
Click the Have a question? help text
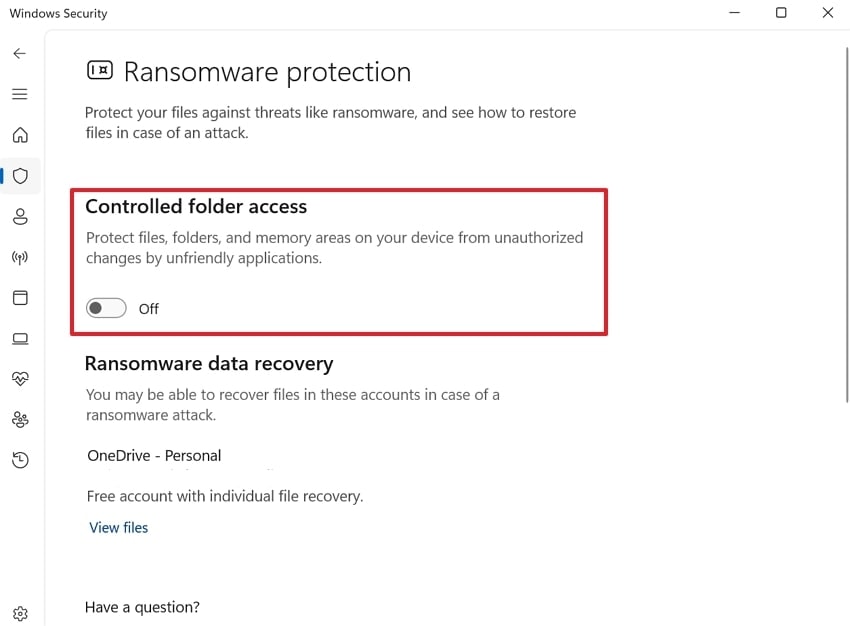[x=142, y=607]
